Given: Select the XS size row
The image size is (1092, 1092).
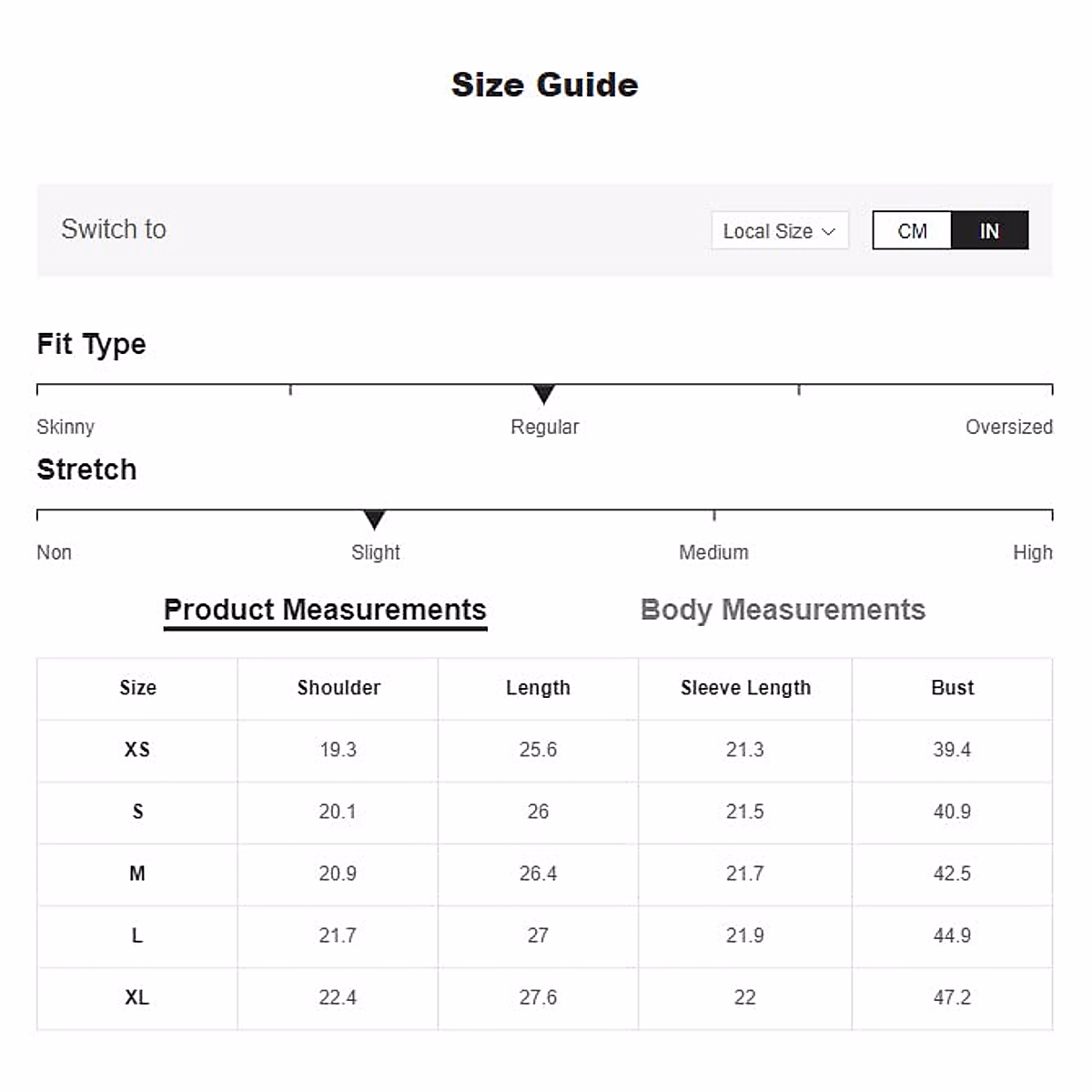Looking at the screenshot, I should (x=137, y=750).
